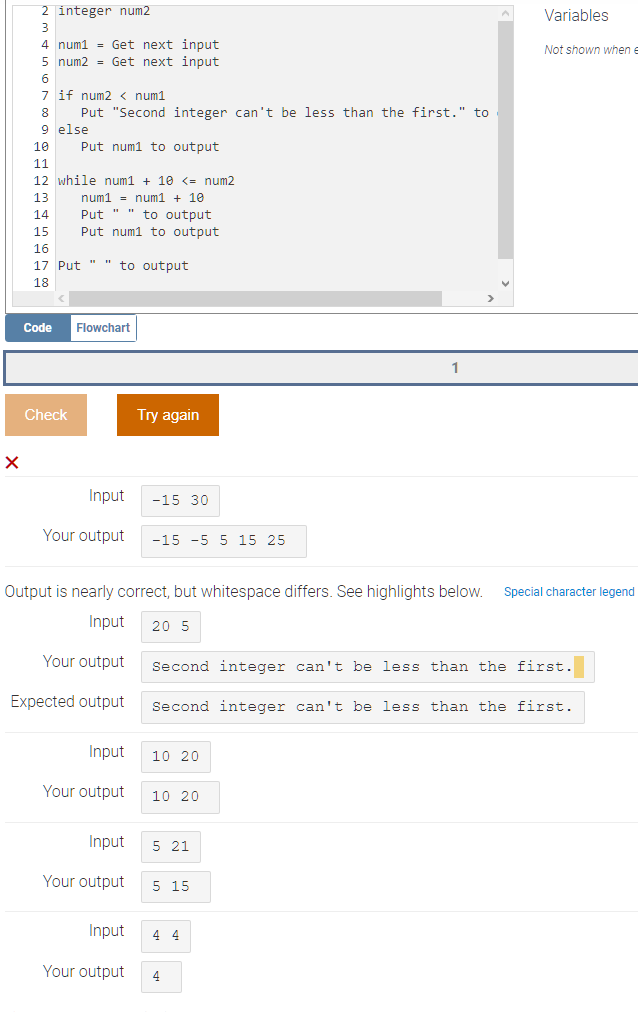This screenshot has width=638, height=1012.
Task: Click the code editor's scroll up arrow
Action: coord(506,13)
